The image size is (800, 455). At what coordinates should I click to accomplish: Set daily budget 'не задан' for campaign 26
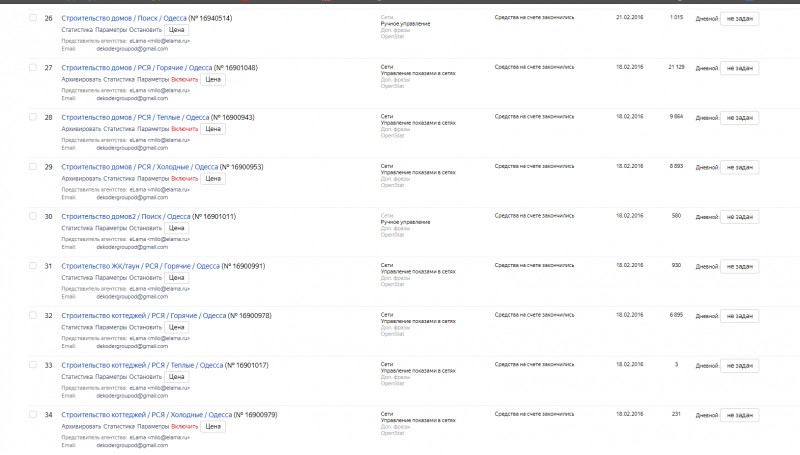point(739,18)
